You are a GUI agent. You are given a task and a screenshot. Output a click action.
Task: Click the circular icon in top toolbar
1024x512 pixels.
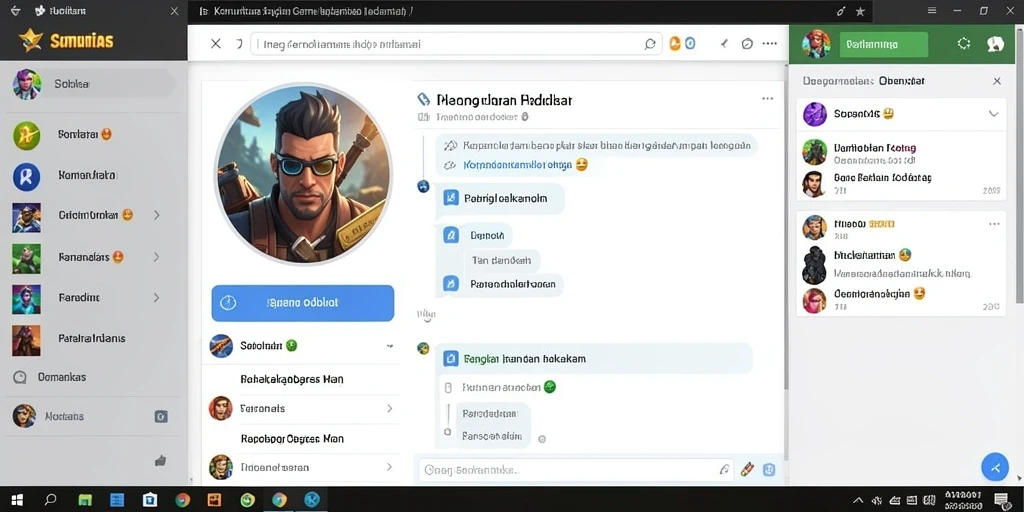pos(747,44)
